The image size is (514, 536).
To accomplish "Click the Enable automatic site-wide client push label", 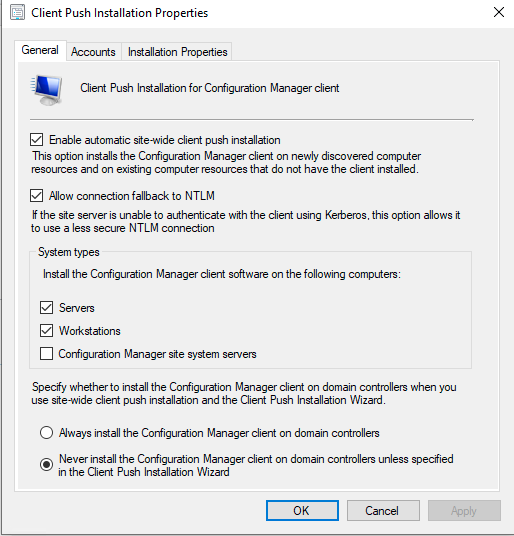I will [165, 140].
